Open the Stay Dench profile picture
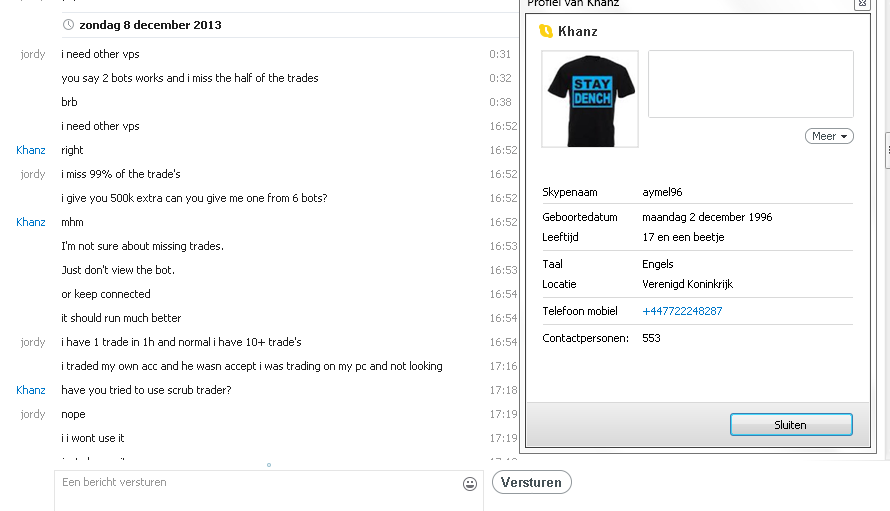 (590, 99)
